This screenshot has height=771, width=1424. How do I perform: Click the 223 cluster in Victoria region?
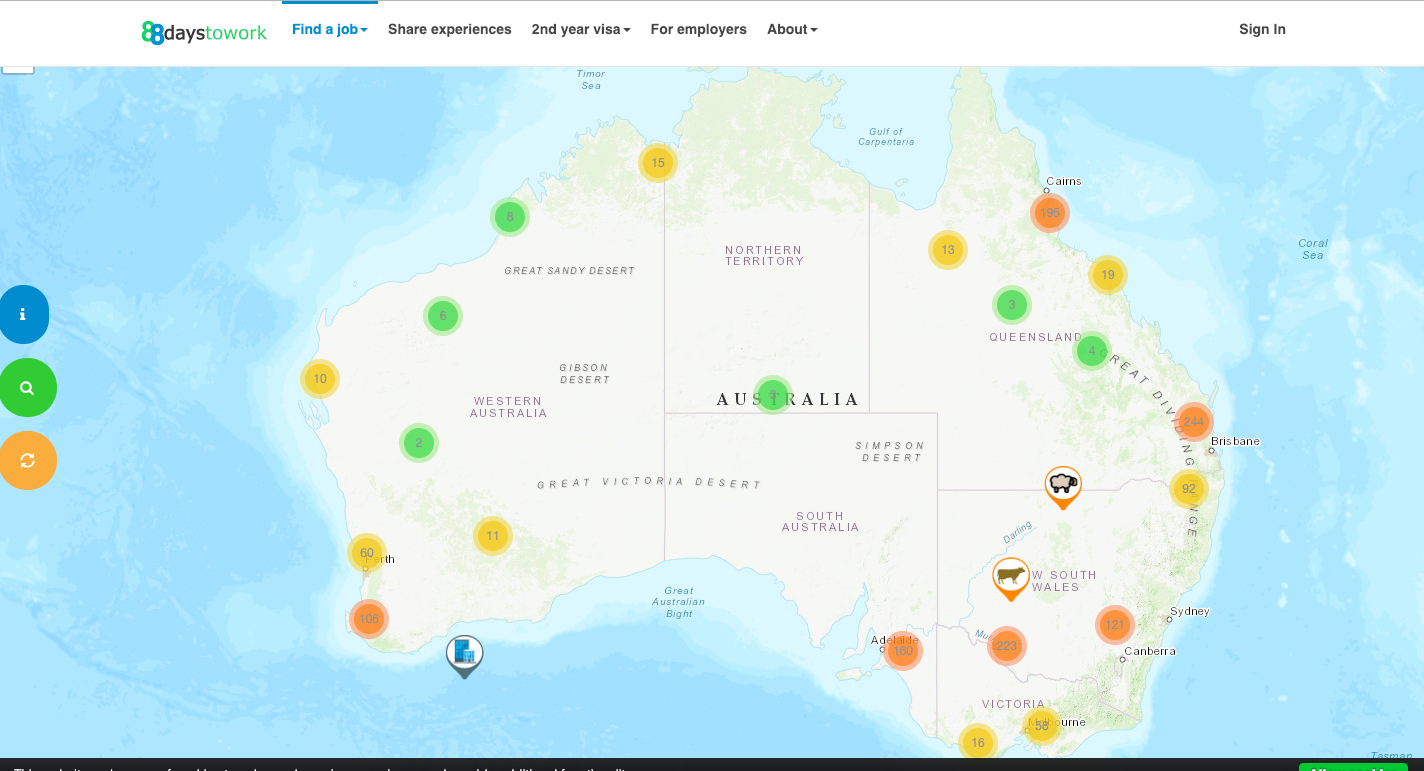coord(1007,646)
